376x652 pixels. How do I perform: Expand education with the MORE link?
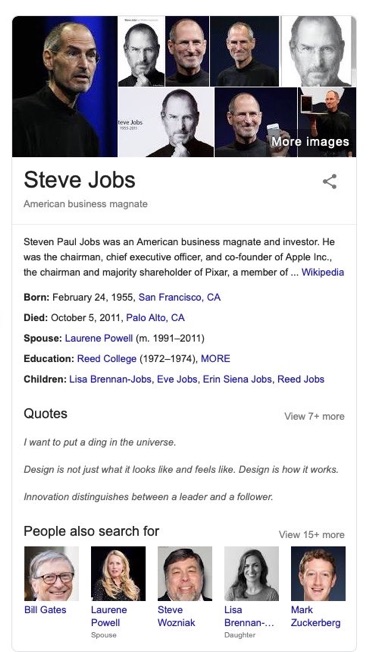[215, 358]
